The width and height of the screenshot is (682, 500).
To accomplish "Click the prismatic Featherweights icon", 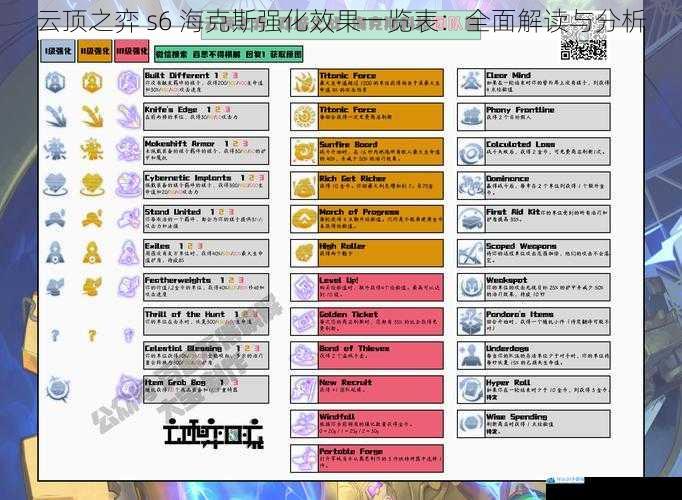I will coord(128,287).
